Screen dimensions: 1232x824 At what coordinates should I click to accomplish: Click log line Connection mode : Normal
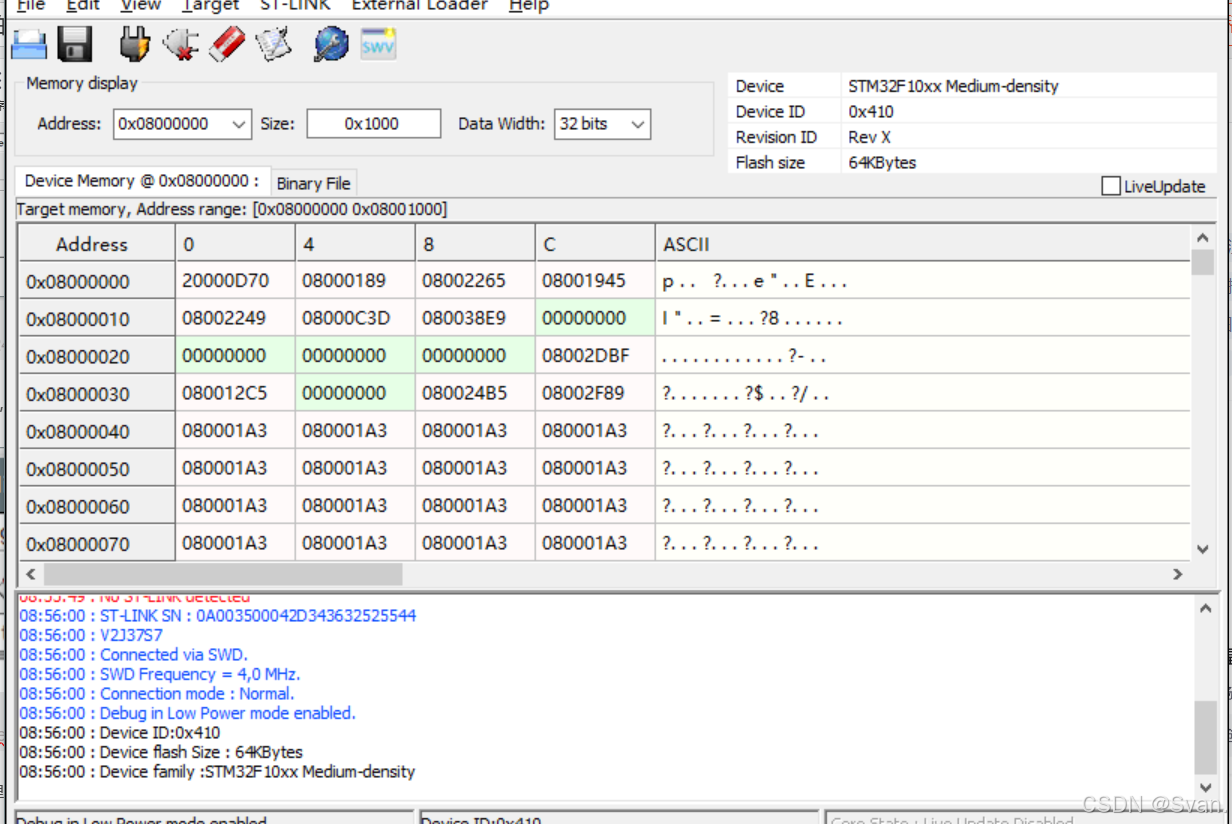(157, 694)
